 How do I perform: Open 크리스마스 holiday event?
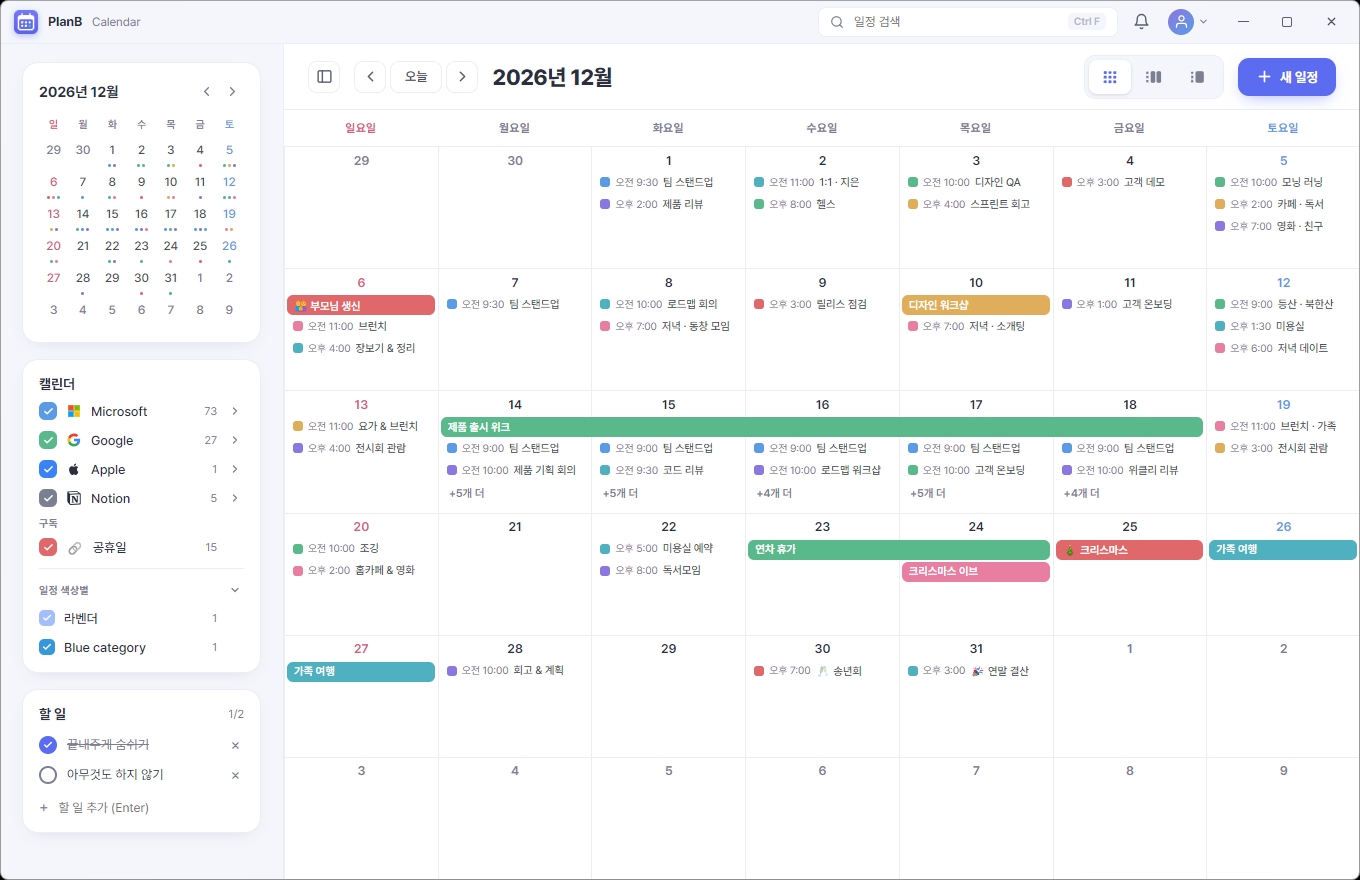tap(1129, 550)
